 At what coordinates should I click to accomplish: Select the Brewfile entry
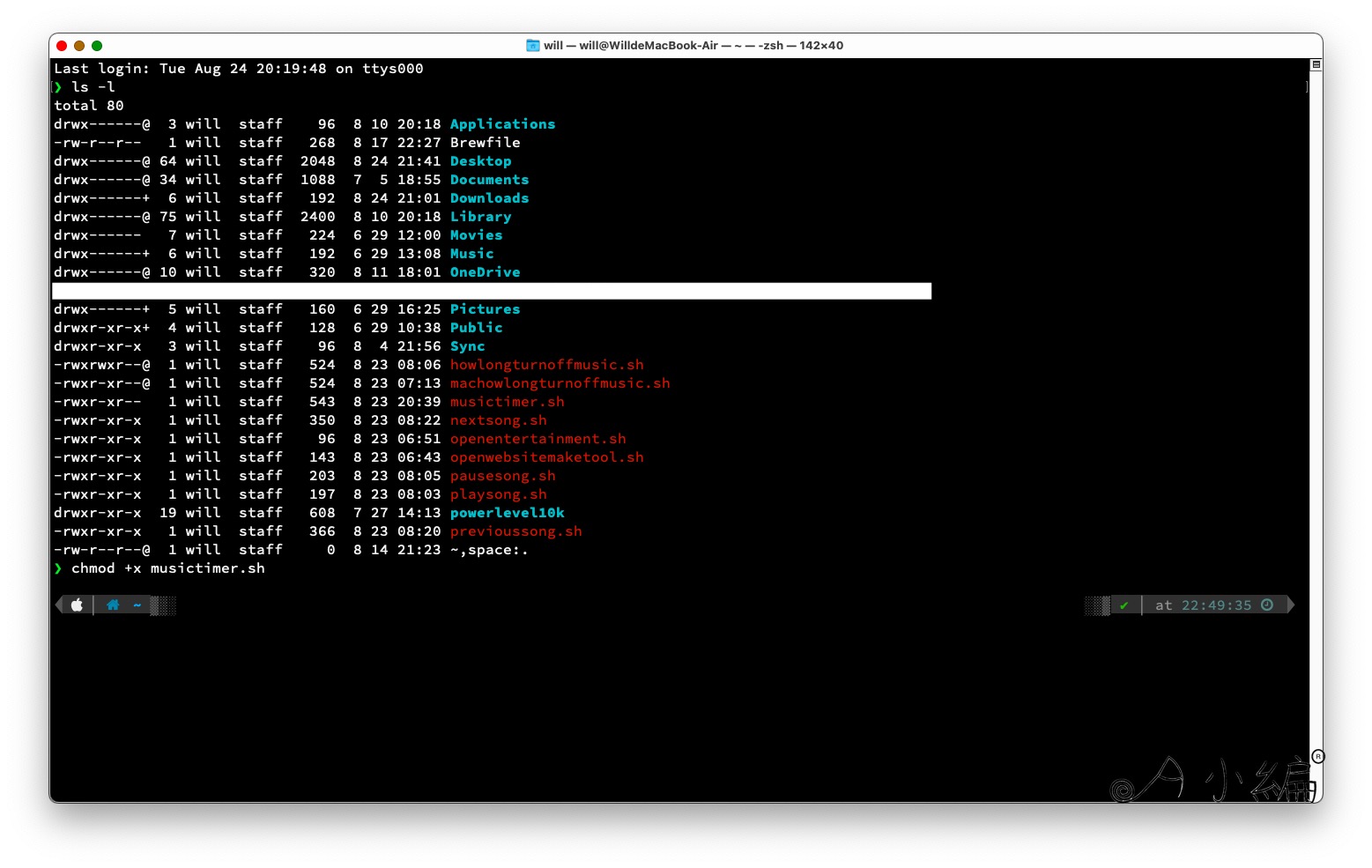[x=485, y=143]
